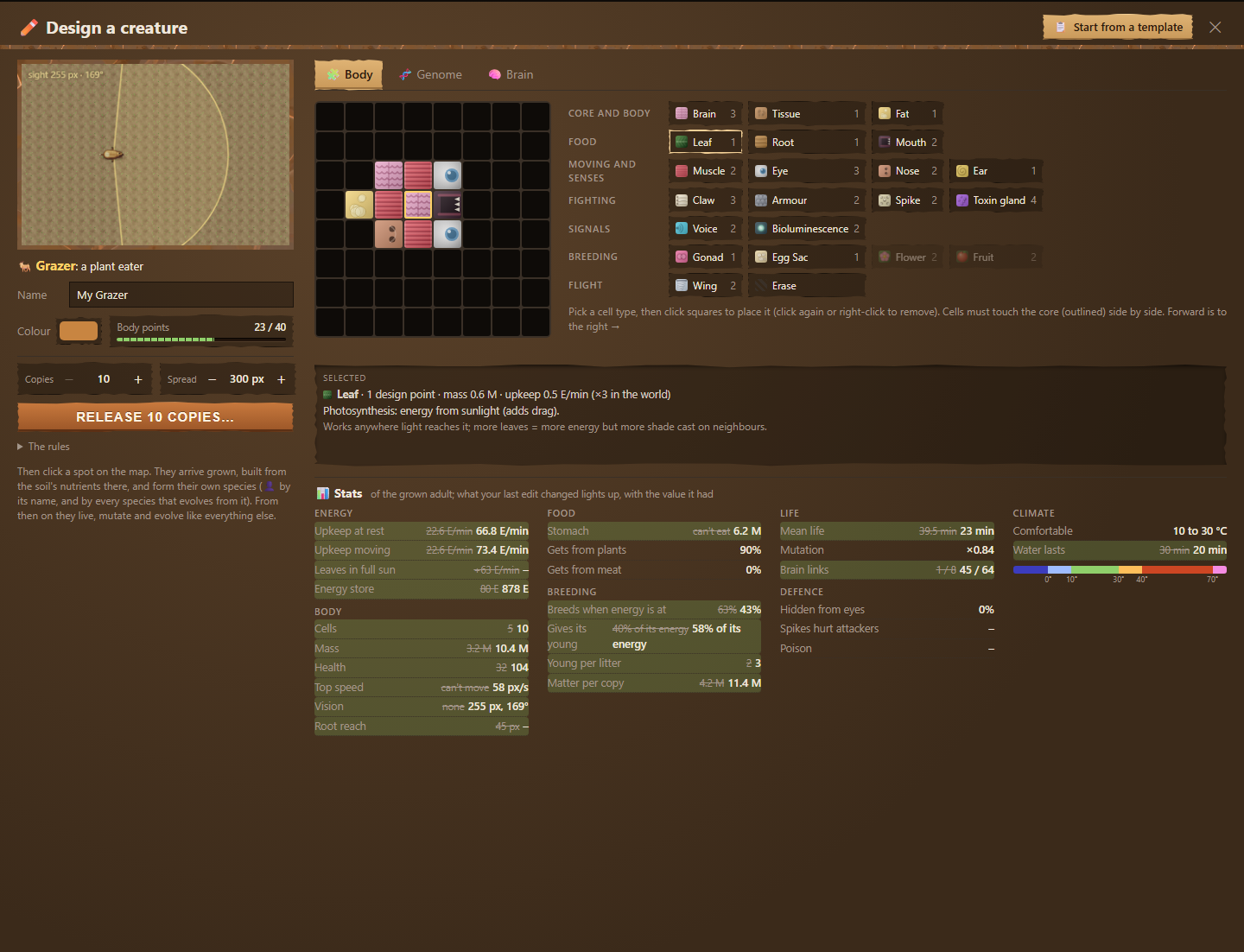Decrease the Copies count
1244x952 pixels.
click(x=69, y=379)
